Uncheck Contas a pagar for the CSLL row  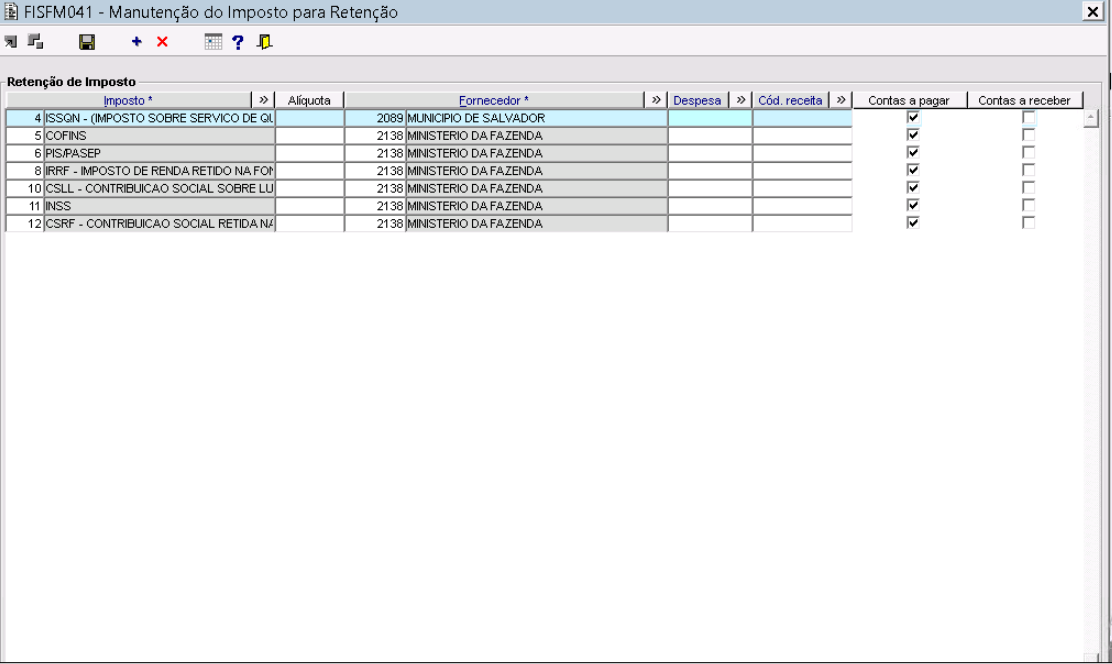point(913,188)
